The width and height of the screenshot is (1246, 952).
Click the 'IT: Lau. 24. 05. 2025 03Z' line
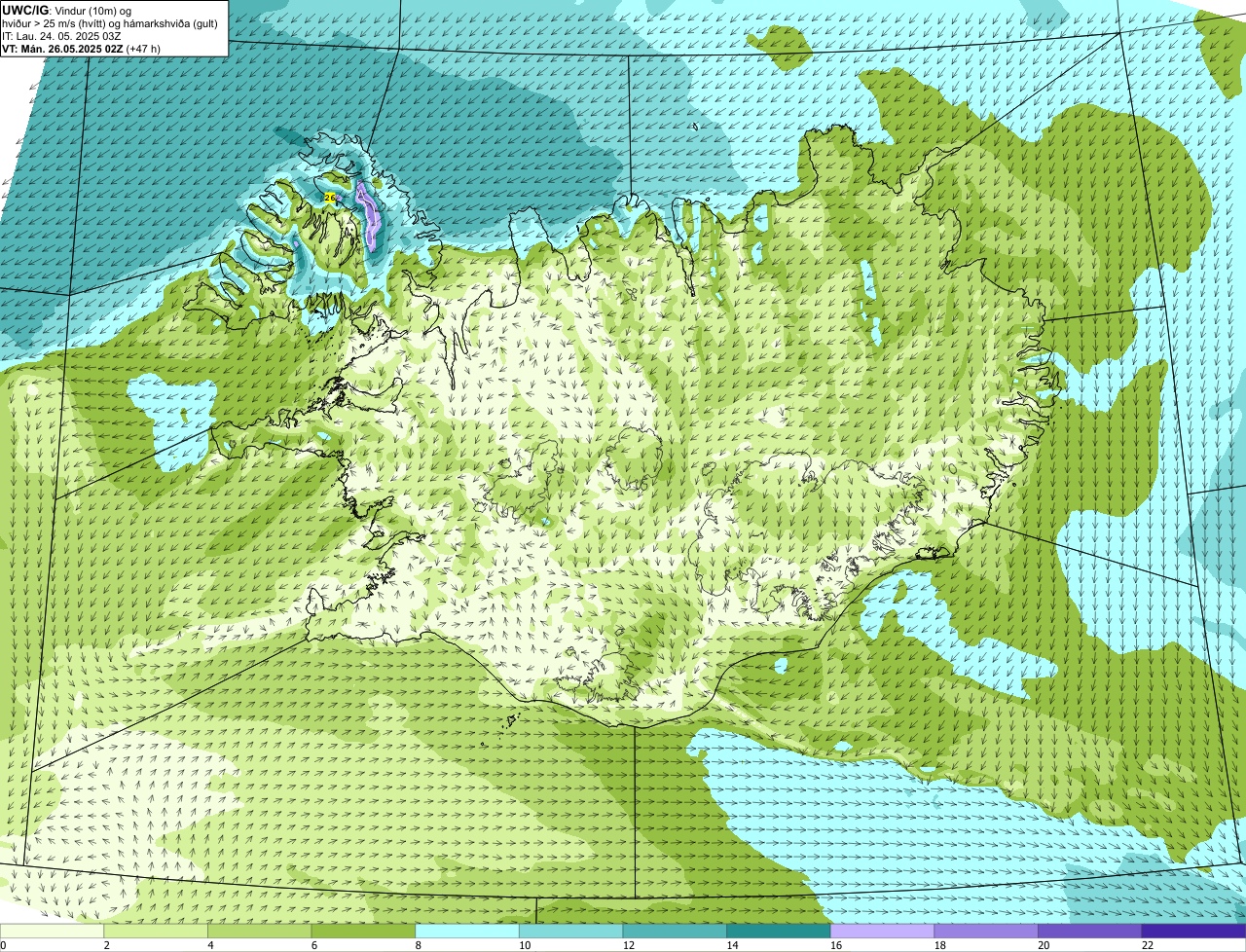pyautogui.click(x=62, y=36)
